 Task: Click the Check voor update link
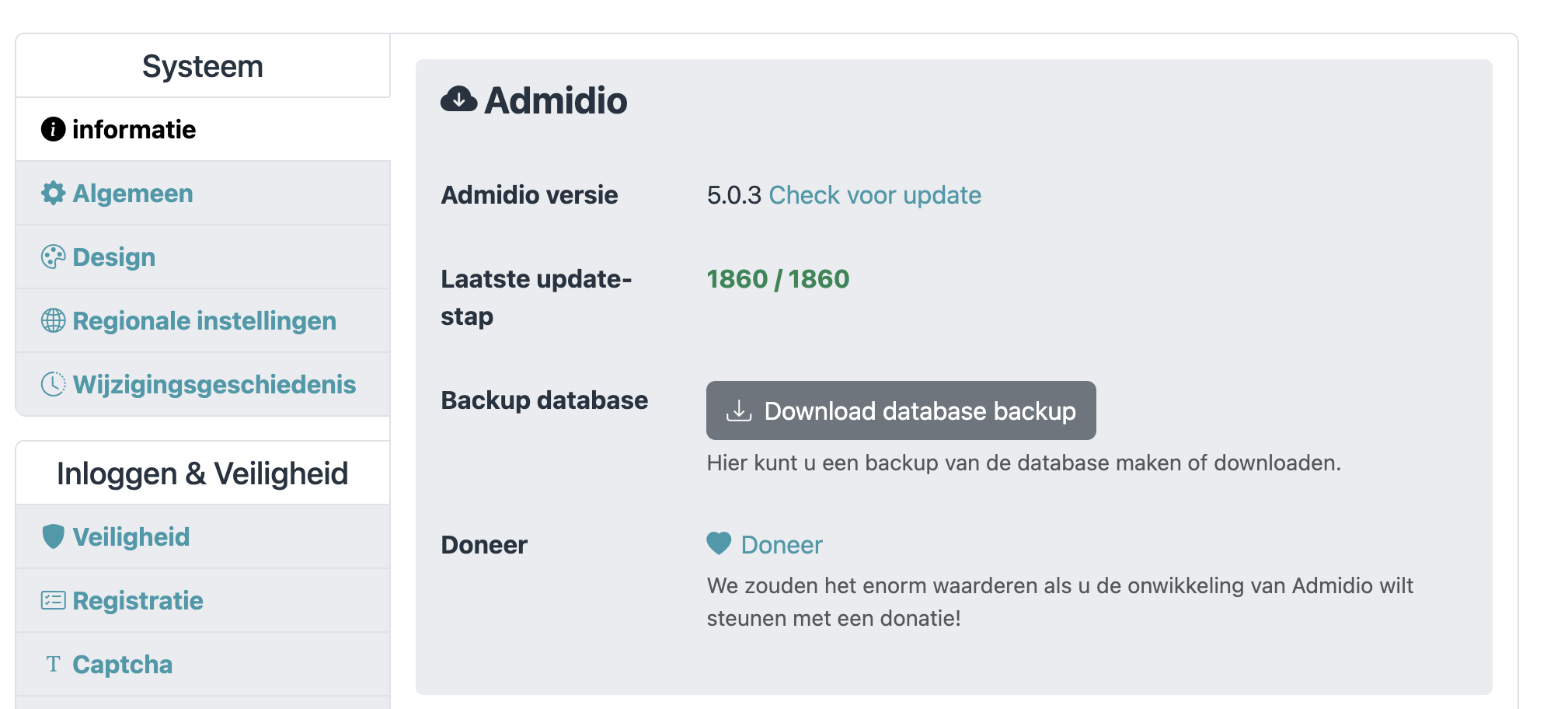point(874,195)
